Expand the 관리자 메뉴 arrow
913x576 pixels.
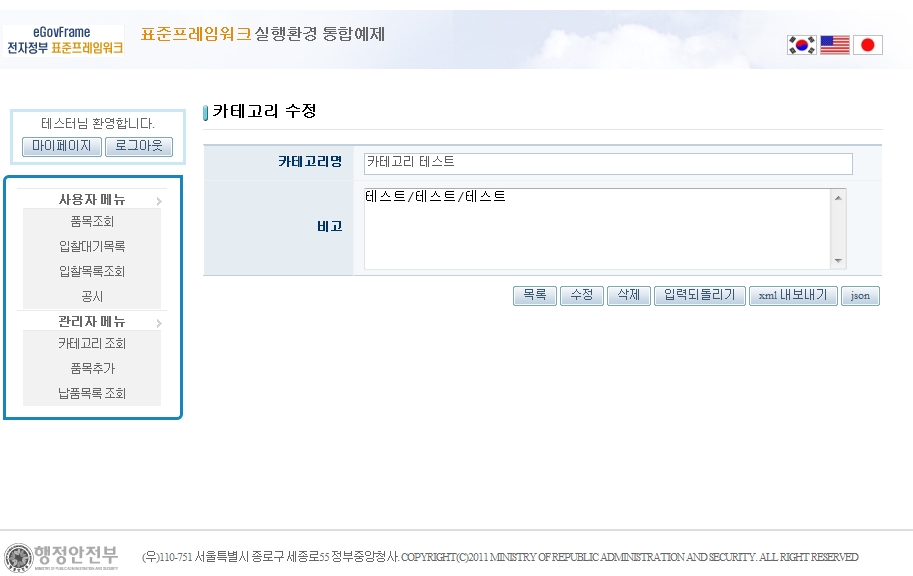tap(159, 322)
